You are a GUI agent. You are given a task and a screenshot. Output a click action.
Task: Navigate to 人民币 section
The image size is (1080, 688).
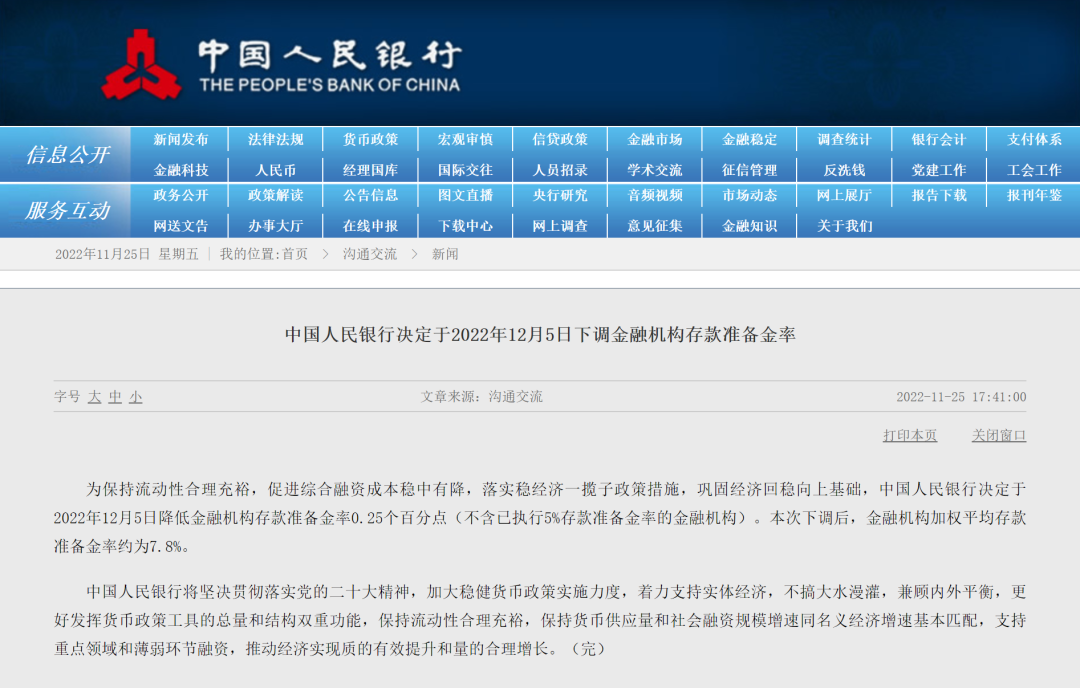click(x=276, y=170)
